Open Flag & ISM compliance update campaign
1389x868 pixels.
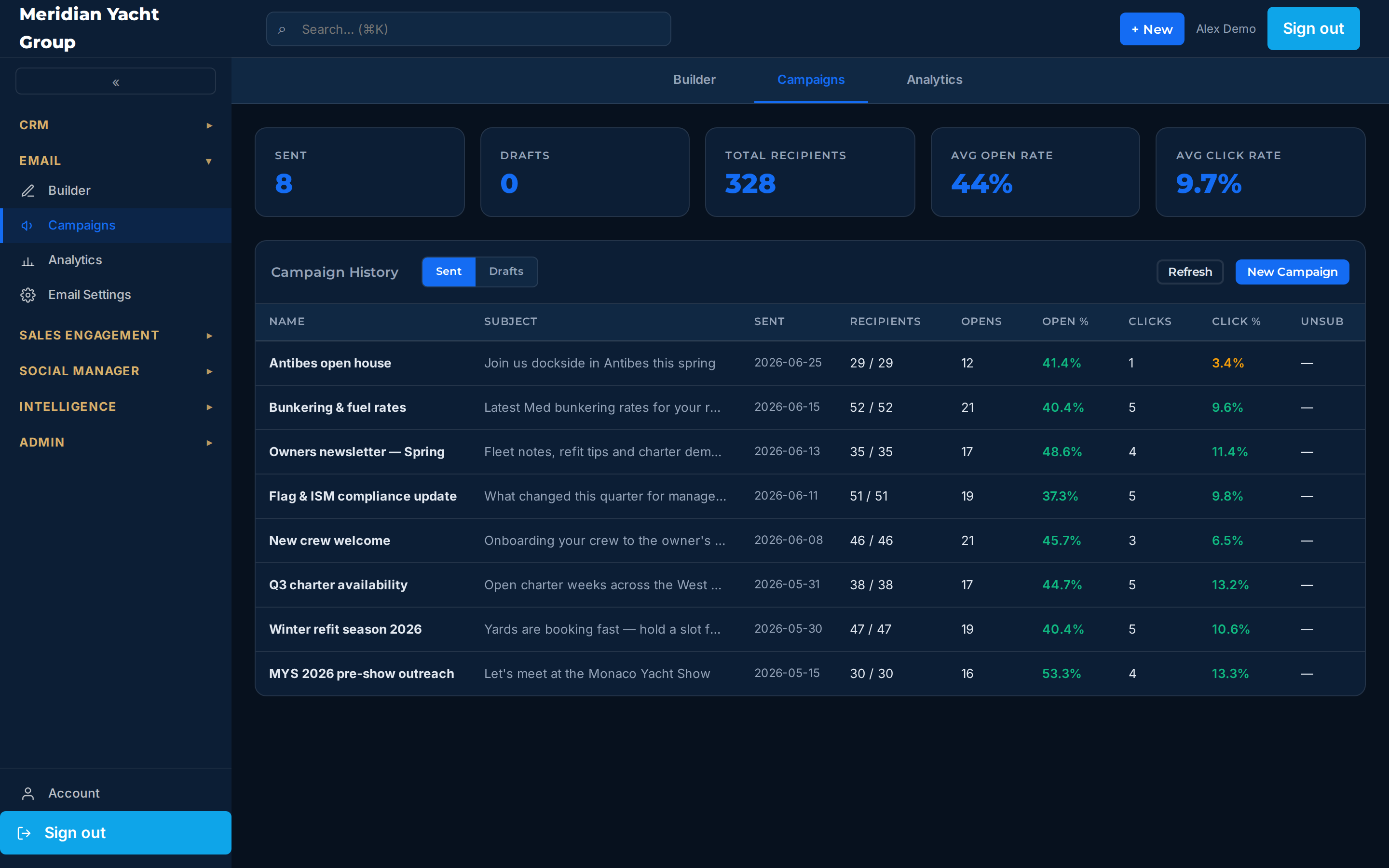(x=363, y=497)
